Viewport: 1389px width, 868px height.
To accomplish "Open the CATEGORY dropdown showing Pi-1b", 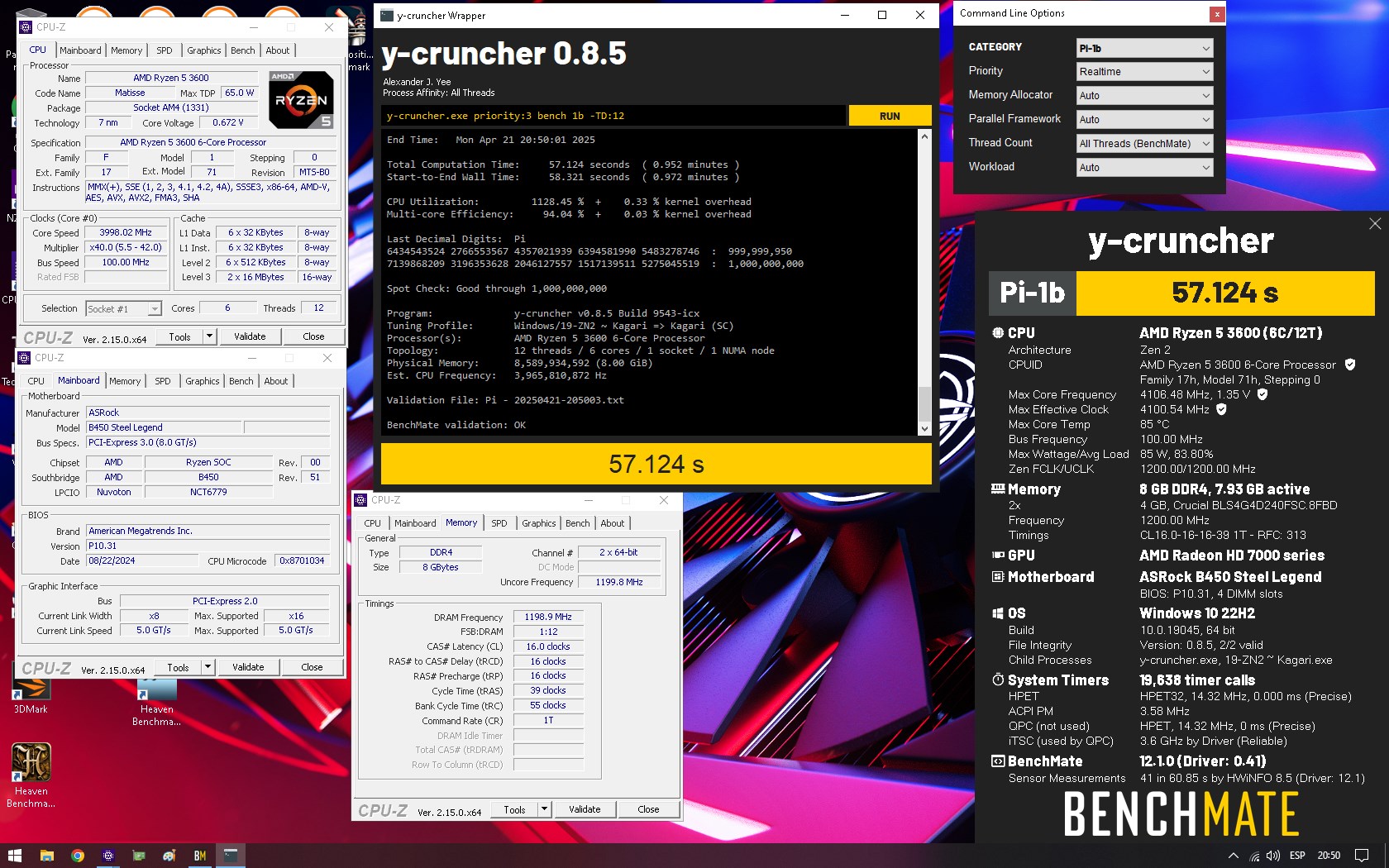I will [x=1144, y=48].
